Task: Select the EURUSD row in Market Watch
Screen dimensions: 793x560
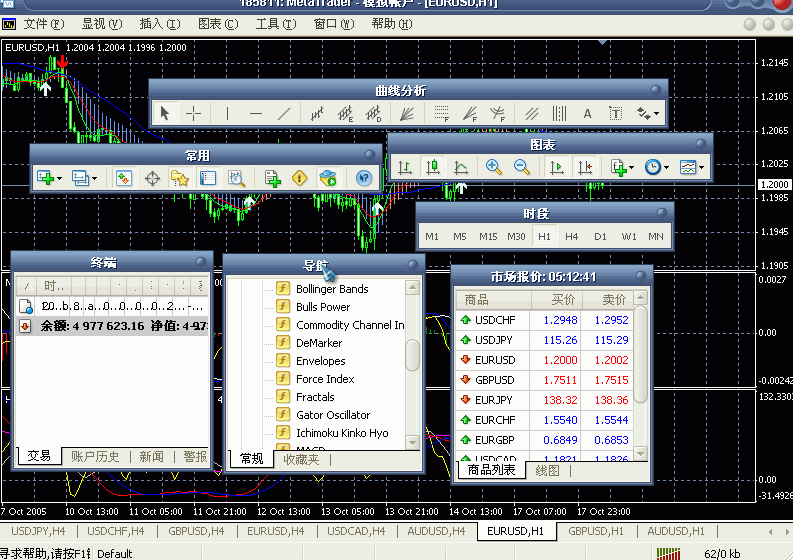Action: tap(545, 360)
